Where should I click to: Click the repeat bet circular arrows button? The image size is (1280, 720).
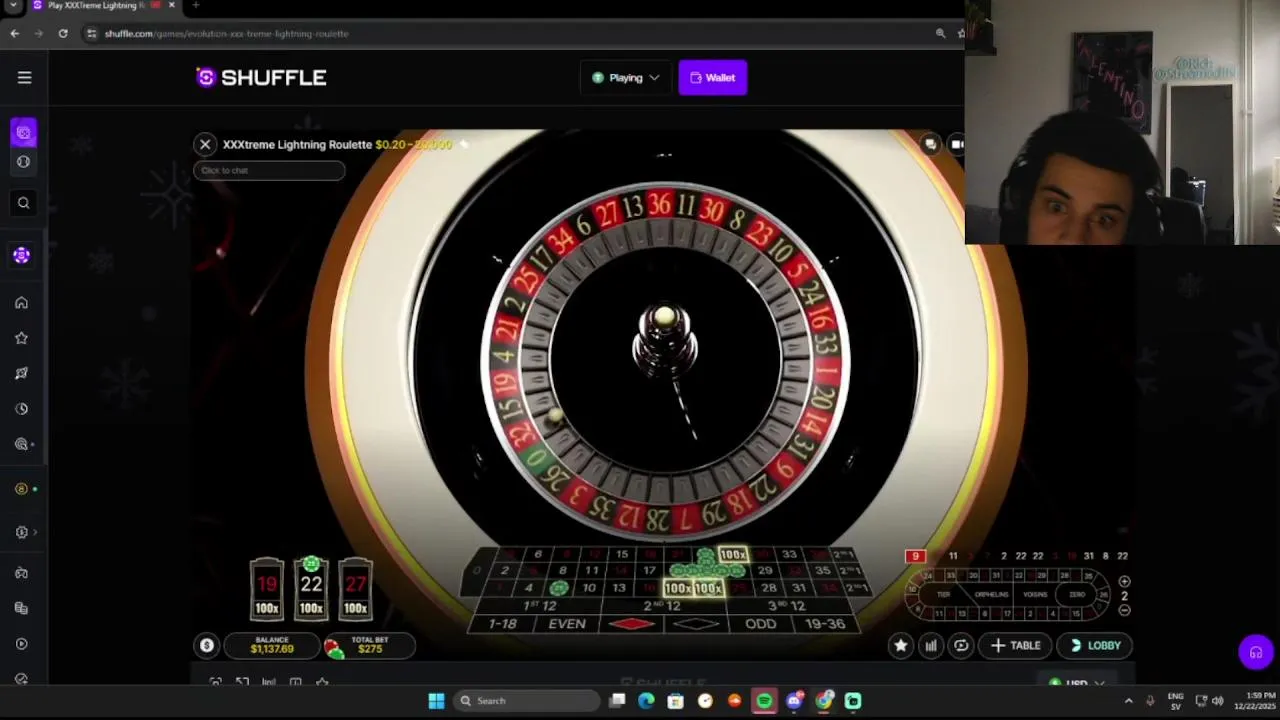[961, 646]
